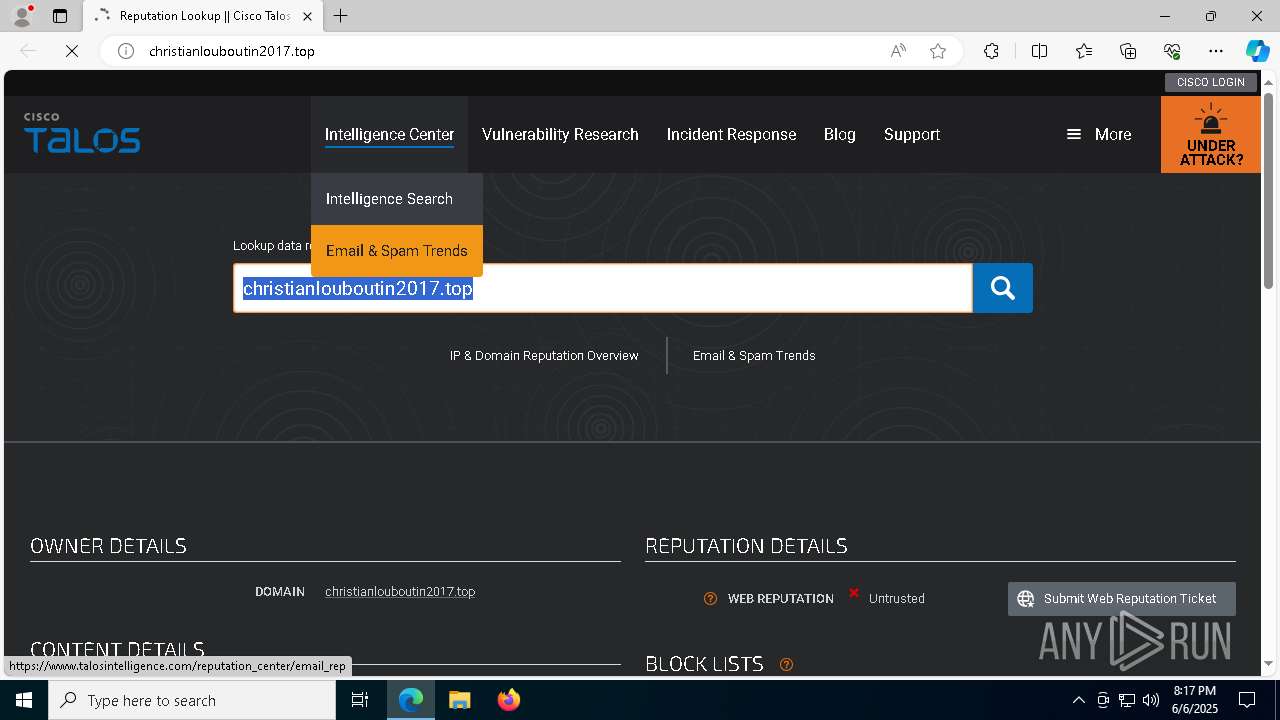Click the reputation lookup search field

pyautogui.click(x=603, y=288)
